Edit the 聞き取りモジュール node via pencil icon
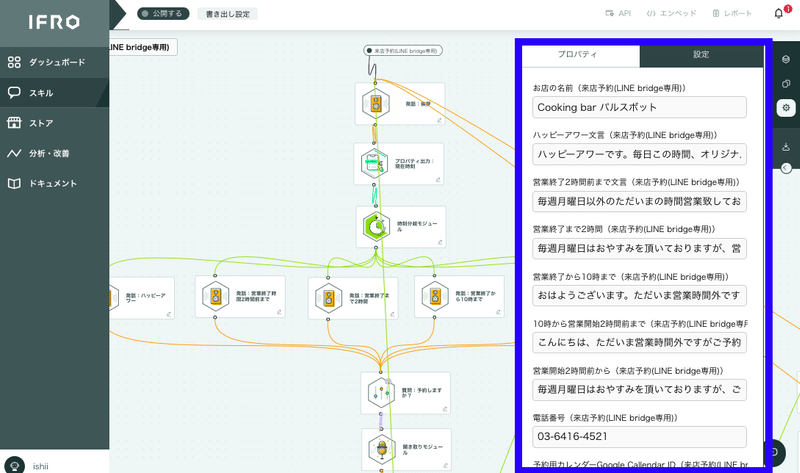 445,465
